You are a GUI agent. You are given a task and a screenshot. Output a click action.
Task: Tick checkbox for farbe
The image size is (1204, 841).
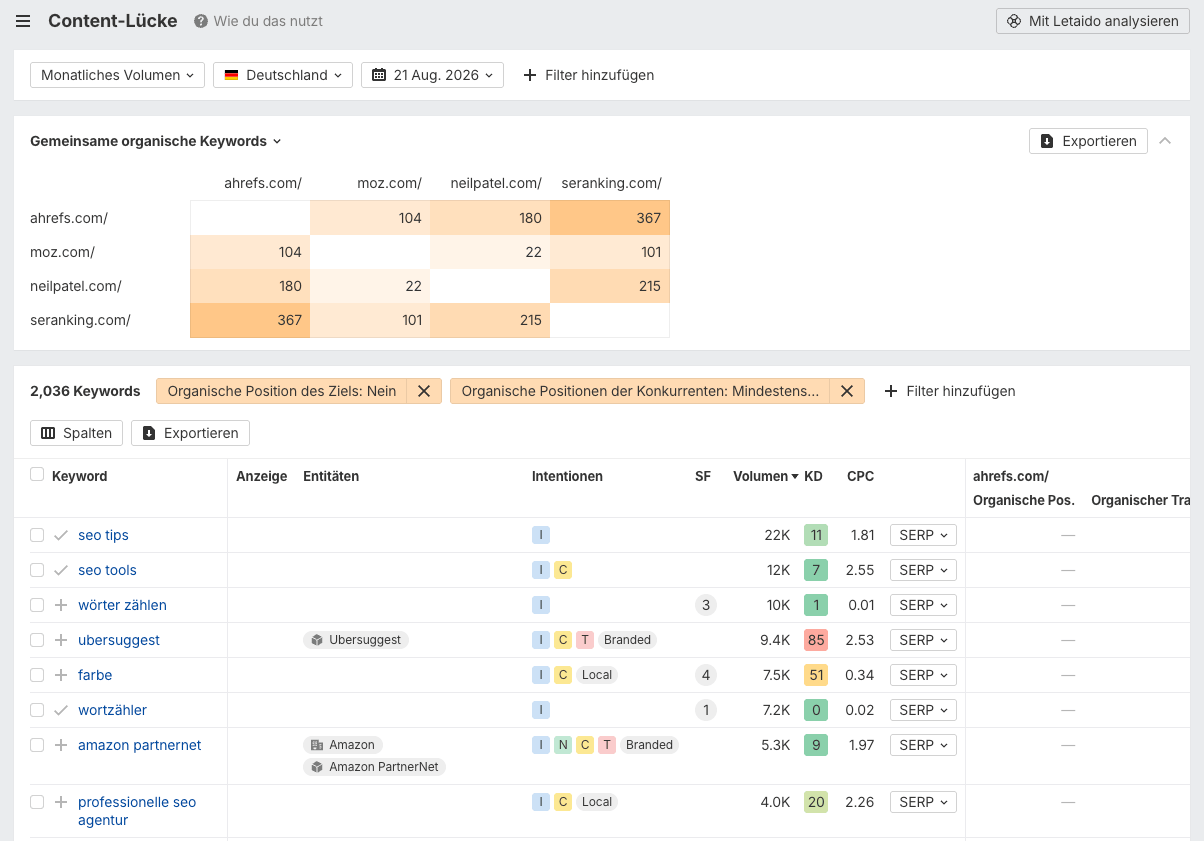click(x=37, y=675)
